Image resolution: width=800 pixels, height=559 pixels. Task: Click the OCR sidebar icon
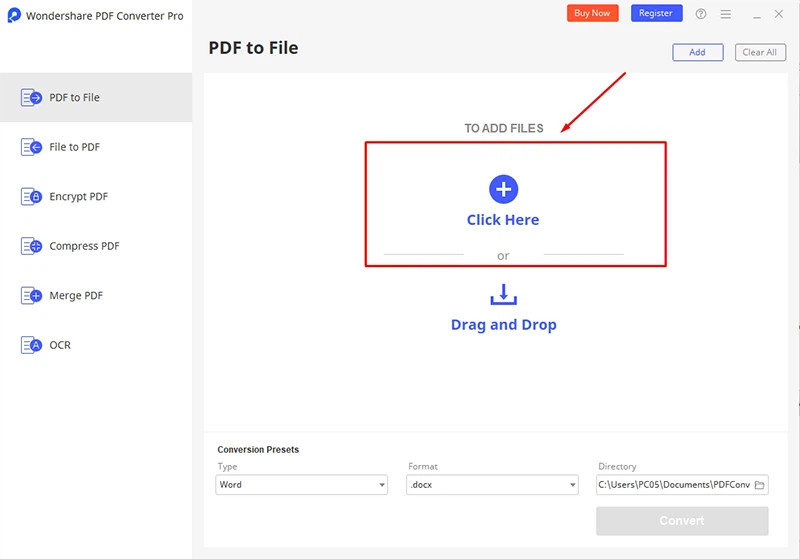[x=31, y=345]
